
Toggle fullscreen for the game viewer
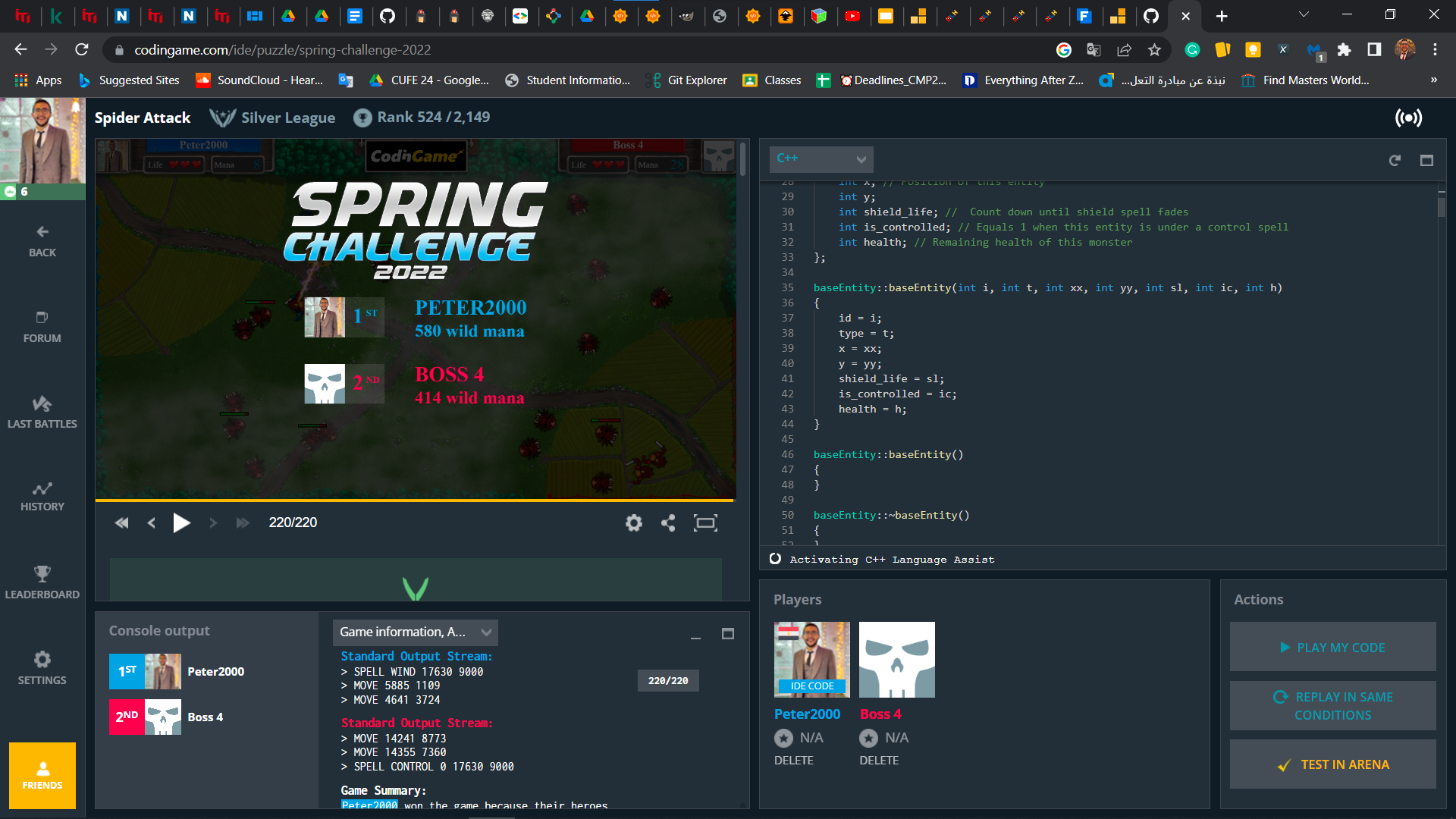[x=705, y=522]
